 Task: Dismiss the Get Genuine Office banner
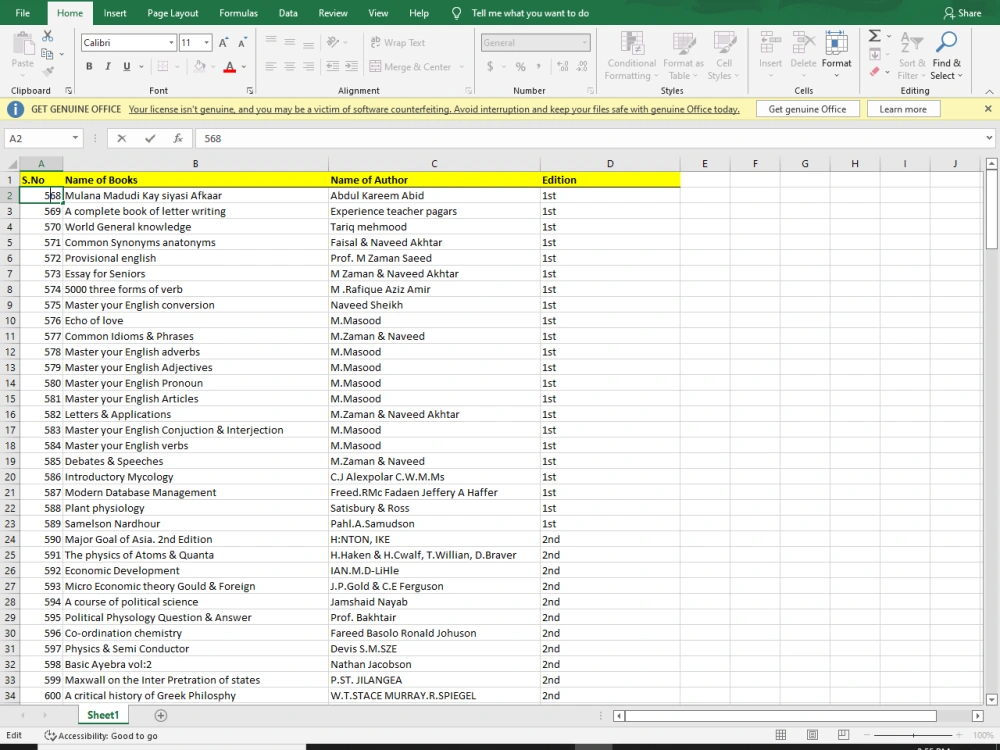(x=988, y=109)
